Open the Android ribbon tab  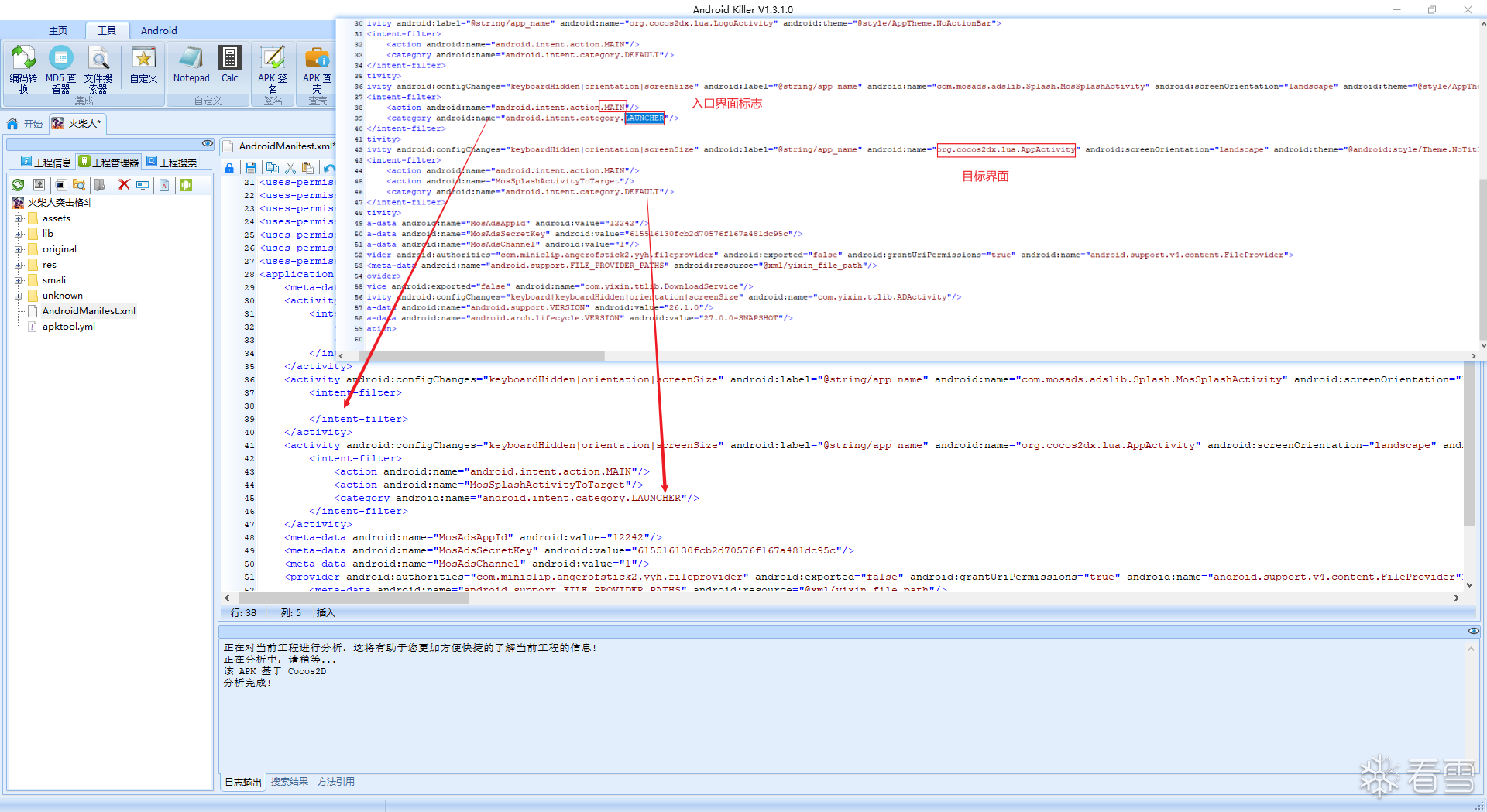point(159,30)
